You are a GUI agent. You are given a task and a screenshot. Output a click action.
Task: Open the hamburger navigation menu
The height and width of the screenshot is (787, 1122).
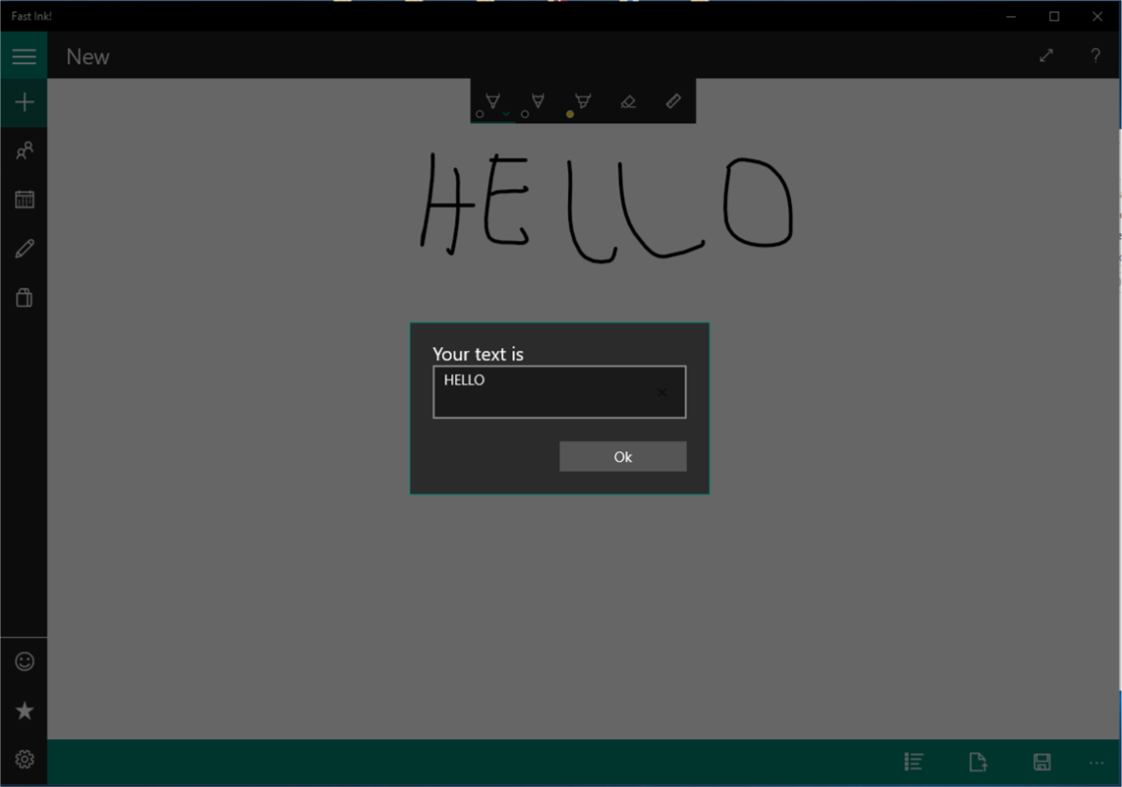pyautogui.click(x=23, y=55)
